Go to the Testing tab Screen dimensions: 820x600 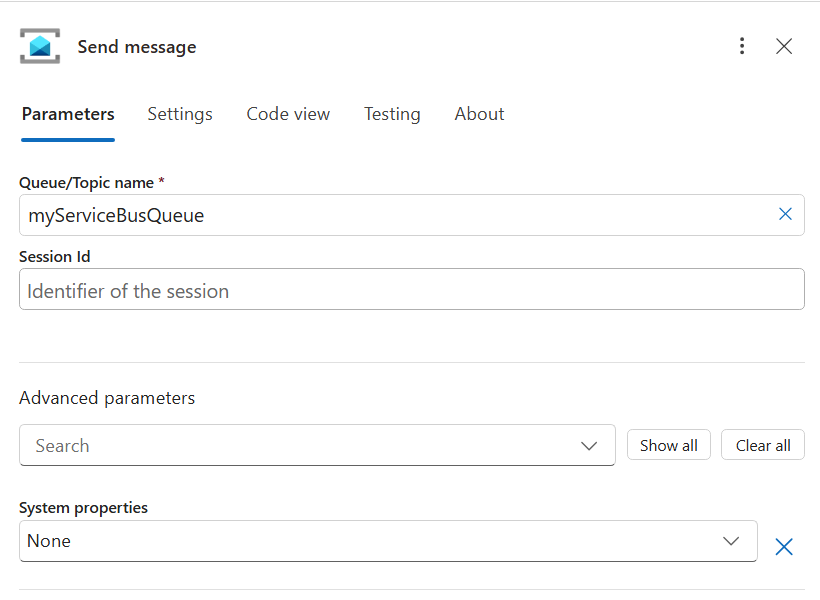point(392,114)
